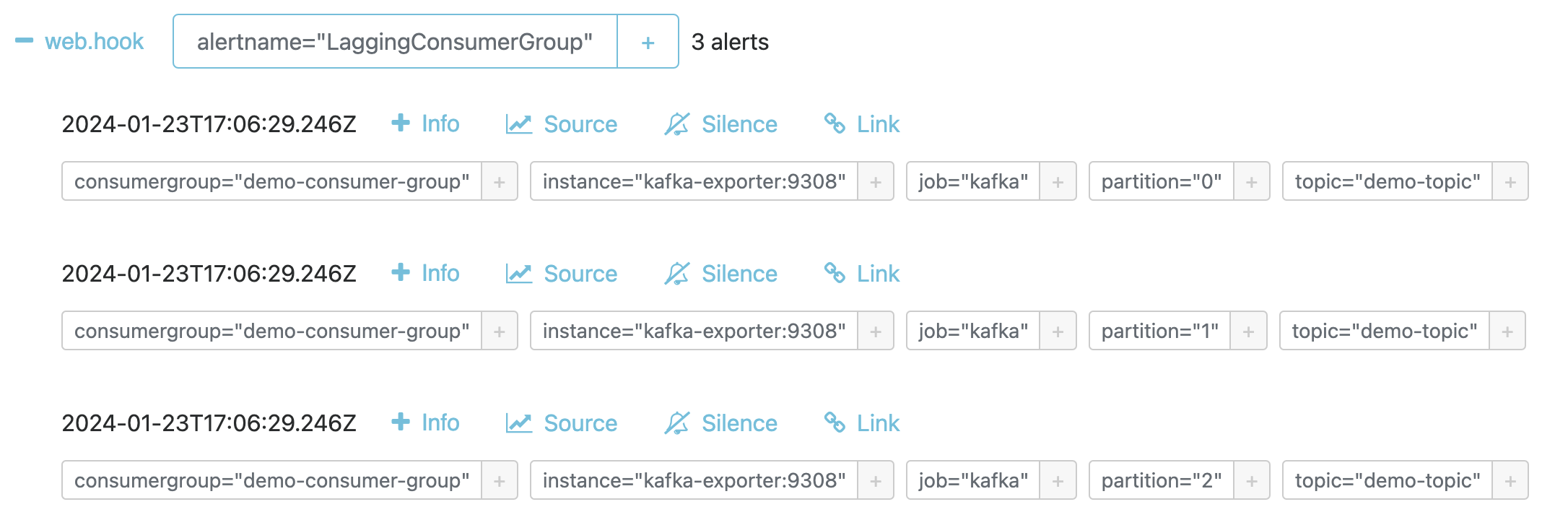Image resolution: width=1568 pixels, height=520 pixels.
Task: Copy Link for the partition 2 alert
Action: (x=862, y=423)
